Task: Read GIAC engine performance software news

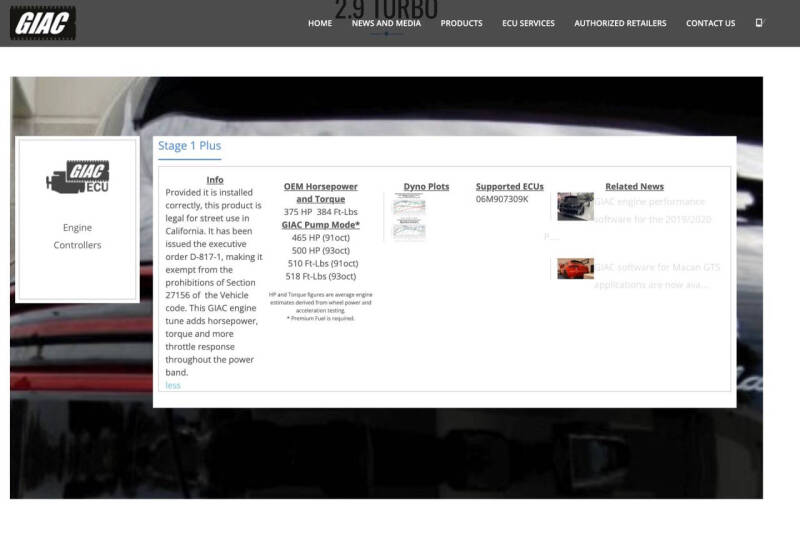Action: [x=653, y=211]
